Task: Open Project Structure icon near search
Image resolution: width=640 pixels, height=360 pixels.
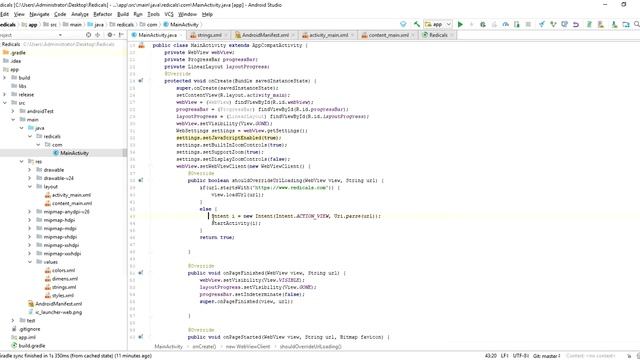Action: 626,24
